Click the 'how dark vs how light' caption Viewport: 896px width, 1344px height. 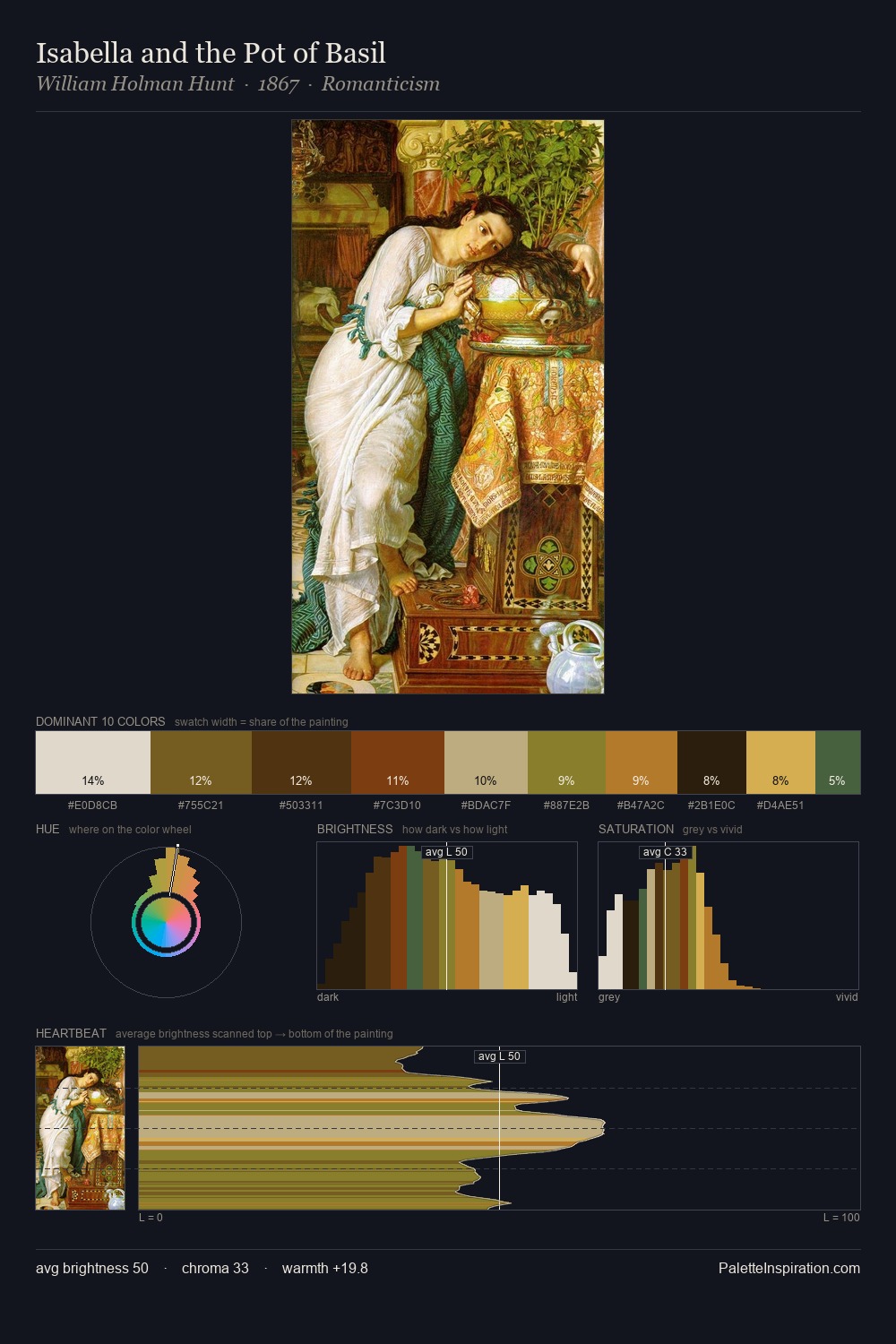click(x=455, y=830)
